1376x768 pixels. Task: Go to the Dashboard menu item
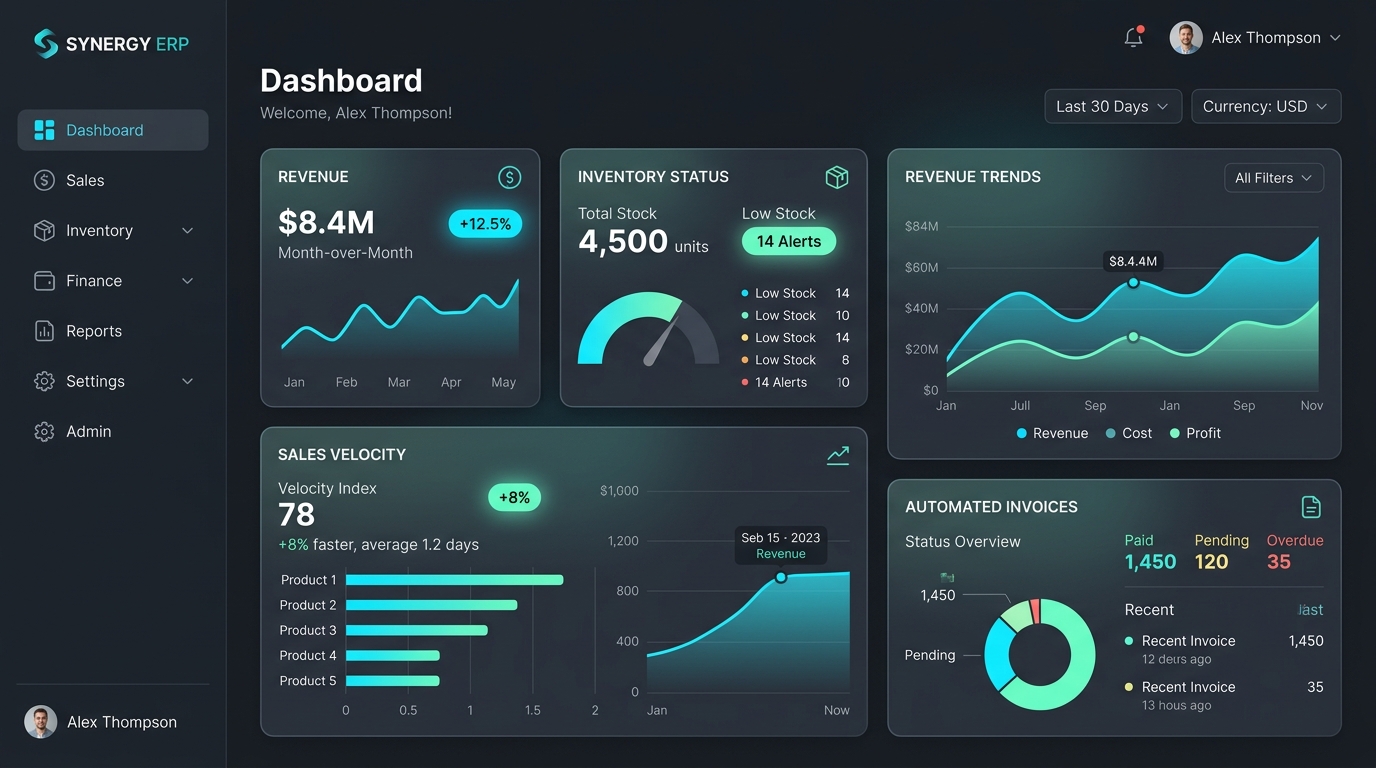point(113,130)
